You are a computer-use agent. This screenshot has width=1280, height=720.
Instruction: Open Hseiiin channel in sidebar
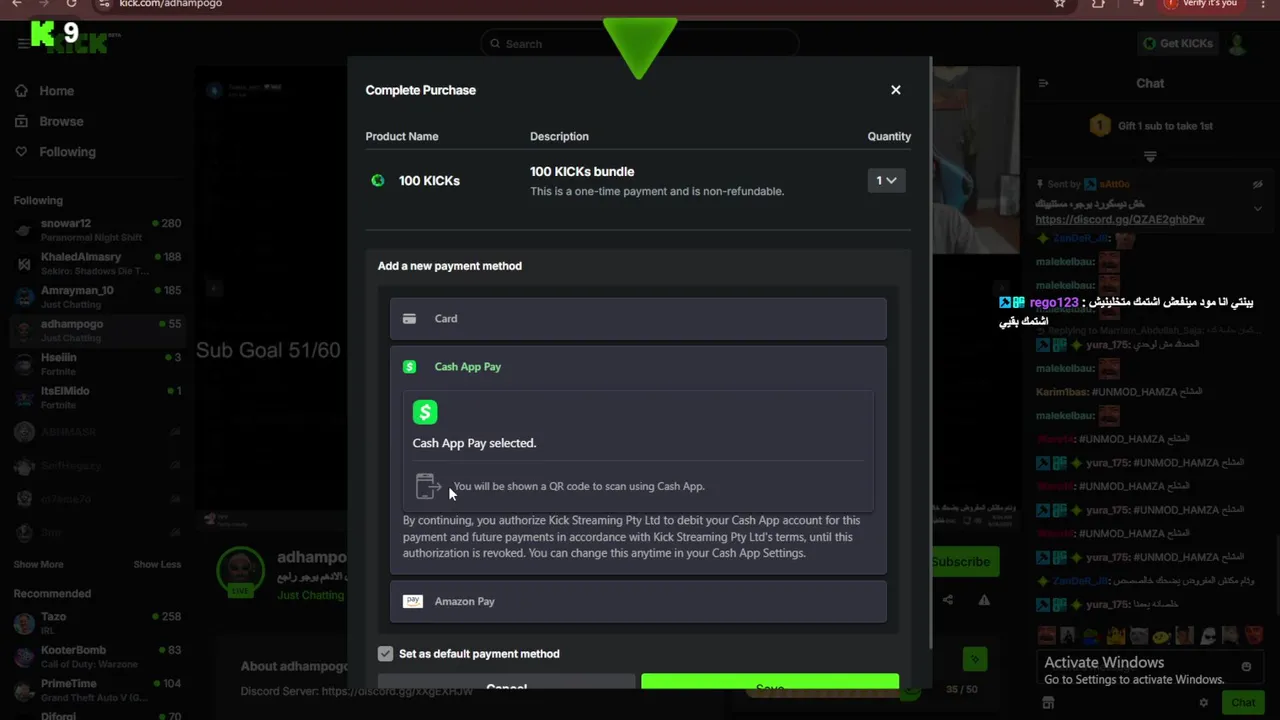coord(96,363)
